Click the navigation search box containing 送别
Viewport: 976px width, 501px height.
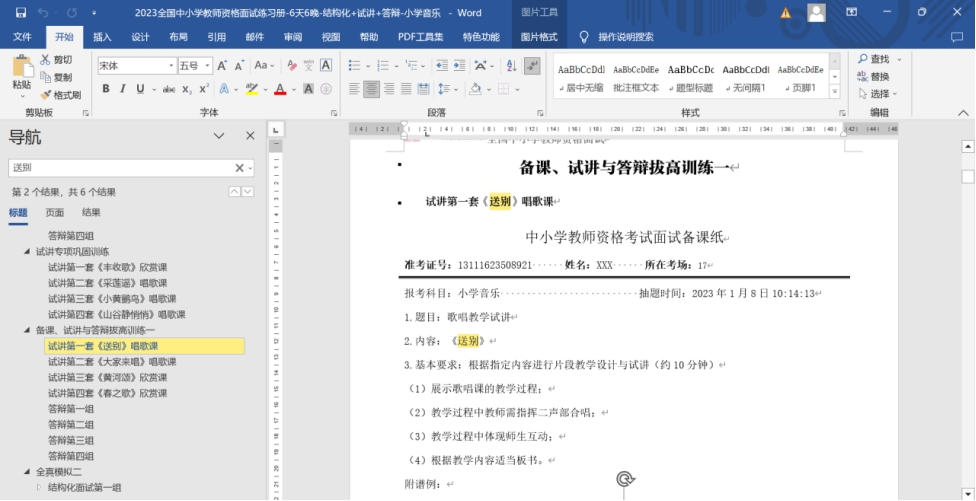[120, 168]
